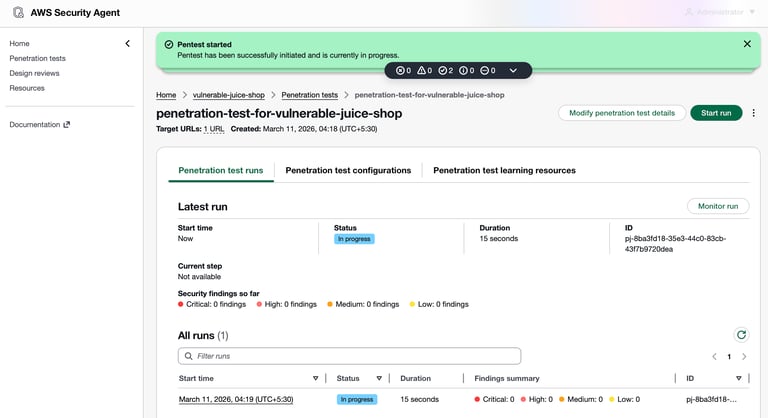The image size is (768, 418).
Task: Click the stopped count icon in pill
Action: [488, 71]
